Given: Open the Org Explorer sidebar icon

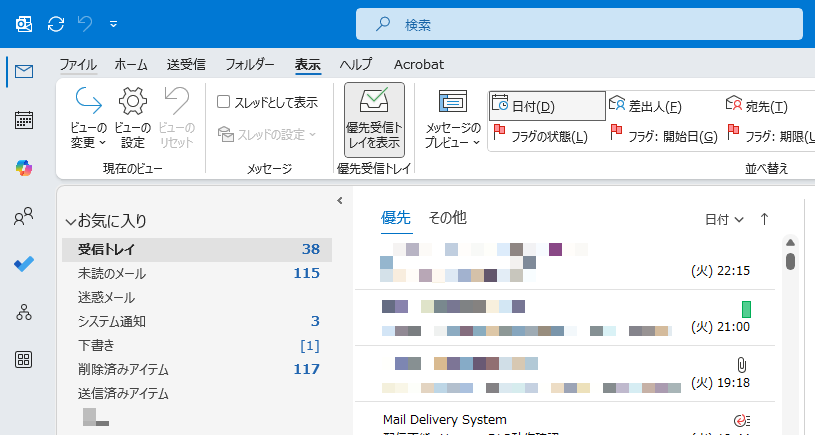Looking at the screenshot, I should [24, 312].
